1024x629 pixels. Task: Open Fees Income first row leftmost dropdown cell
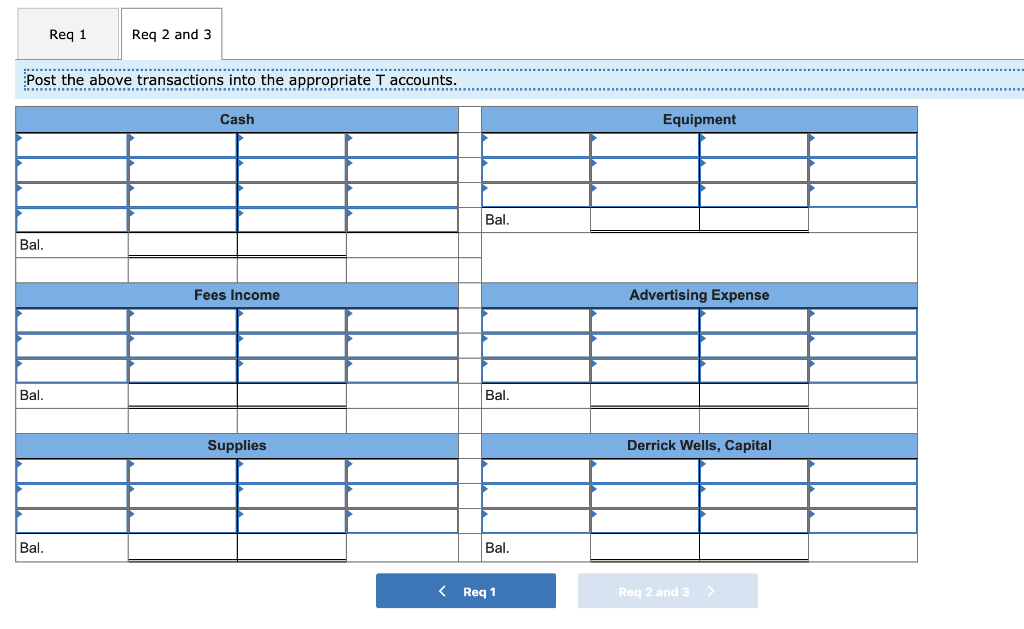tap(72, 321)
